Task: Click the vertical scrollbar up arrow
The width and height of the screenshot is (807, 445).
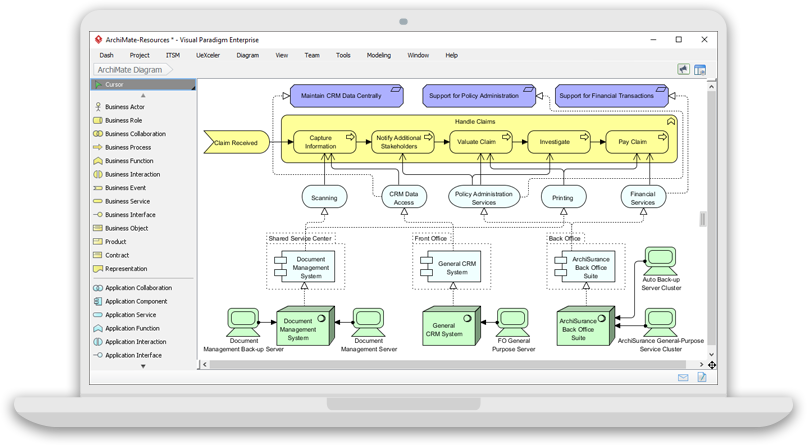Action: click(712, 86)
